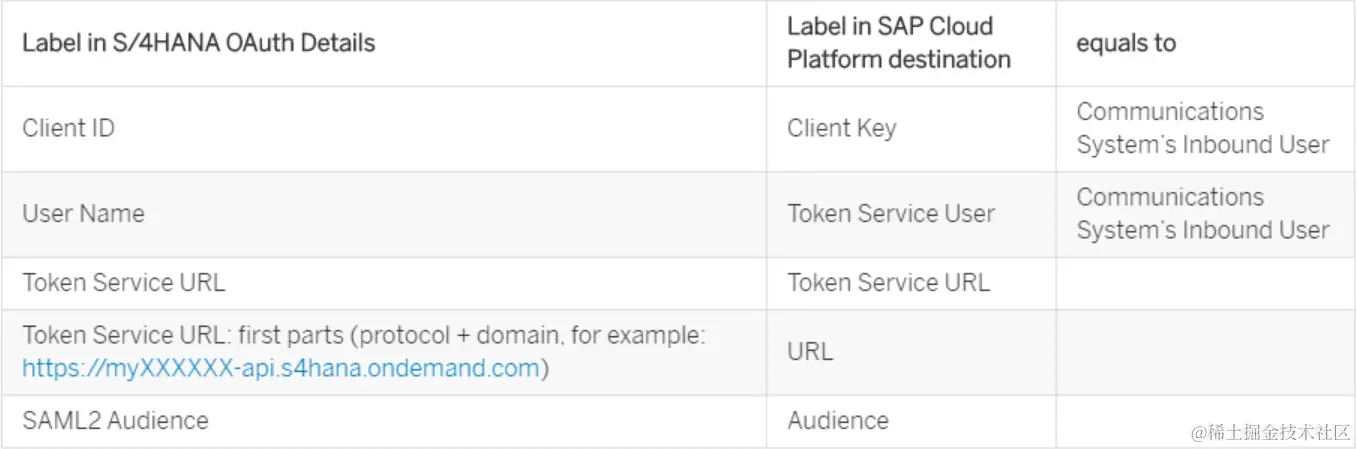Open the myXXXXXX-api.s4hana.ondemand.com link
The image size is (1357, 449).
tap(281, 368)
